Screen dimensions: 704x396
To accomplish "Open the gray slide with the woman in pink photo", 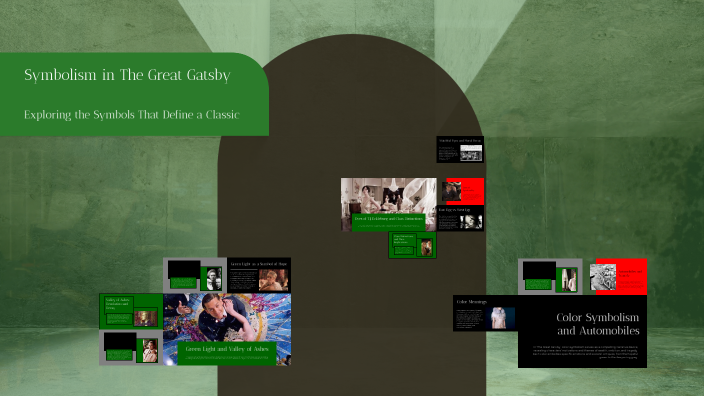I will 131,348.
